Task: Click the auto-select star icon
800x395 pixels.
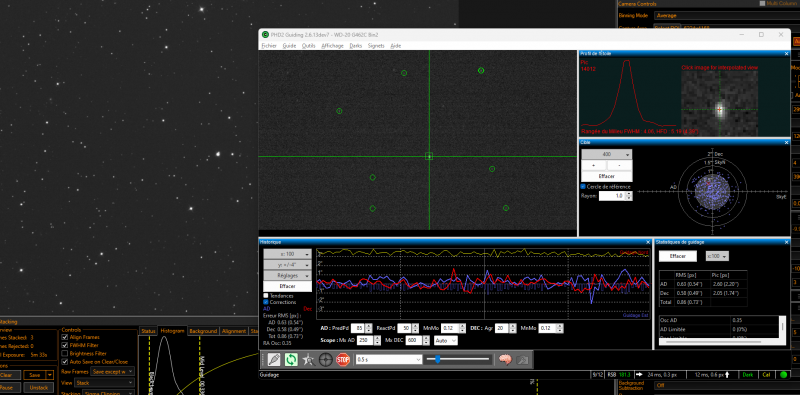Action: (308, 360)
